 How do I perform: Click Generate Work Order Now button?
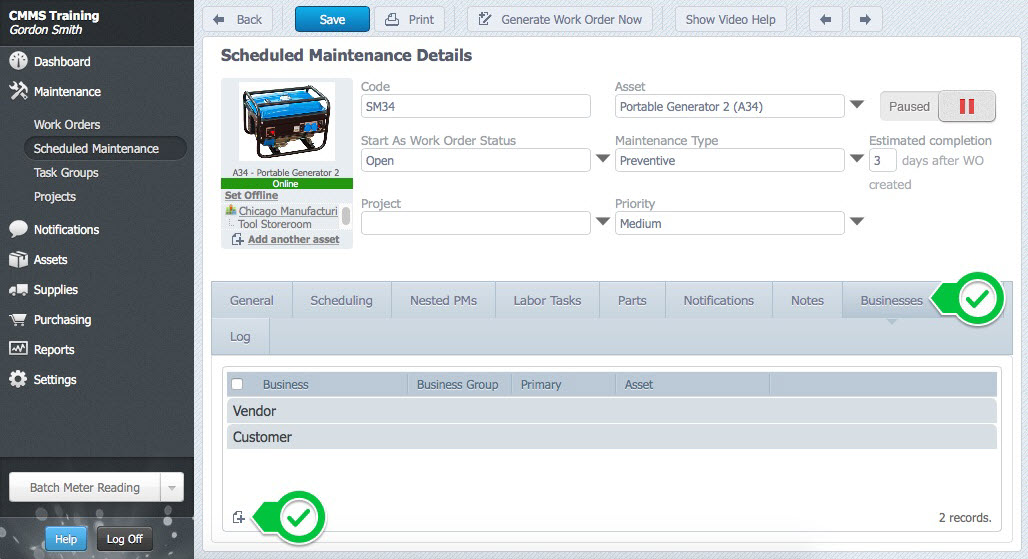click(560, 20)
